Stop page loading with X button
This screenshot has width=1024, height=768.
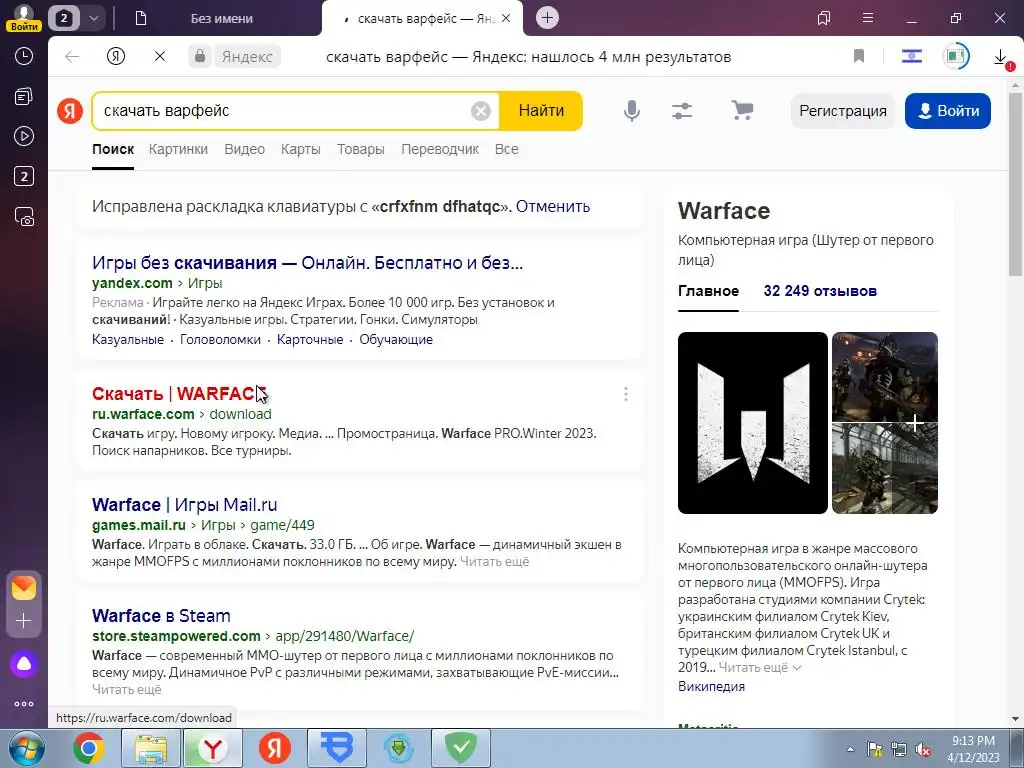pos(159,56)
